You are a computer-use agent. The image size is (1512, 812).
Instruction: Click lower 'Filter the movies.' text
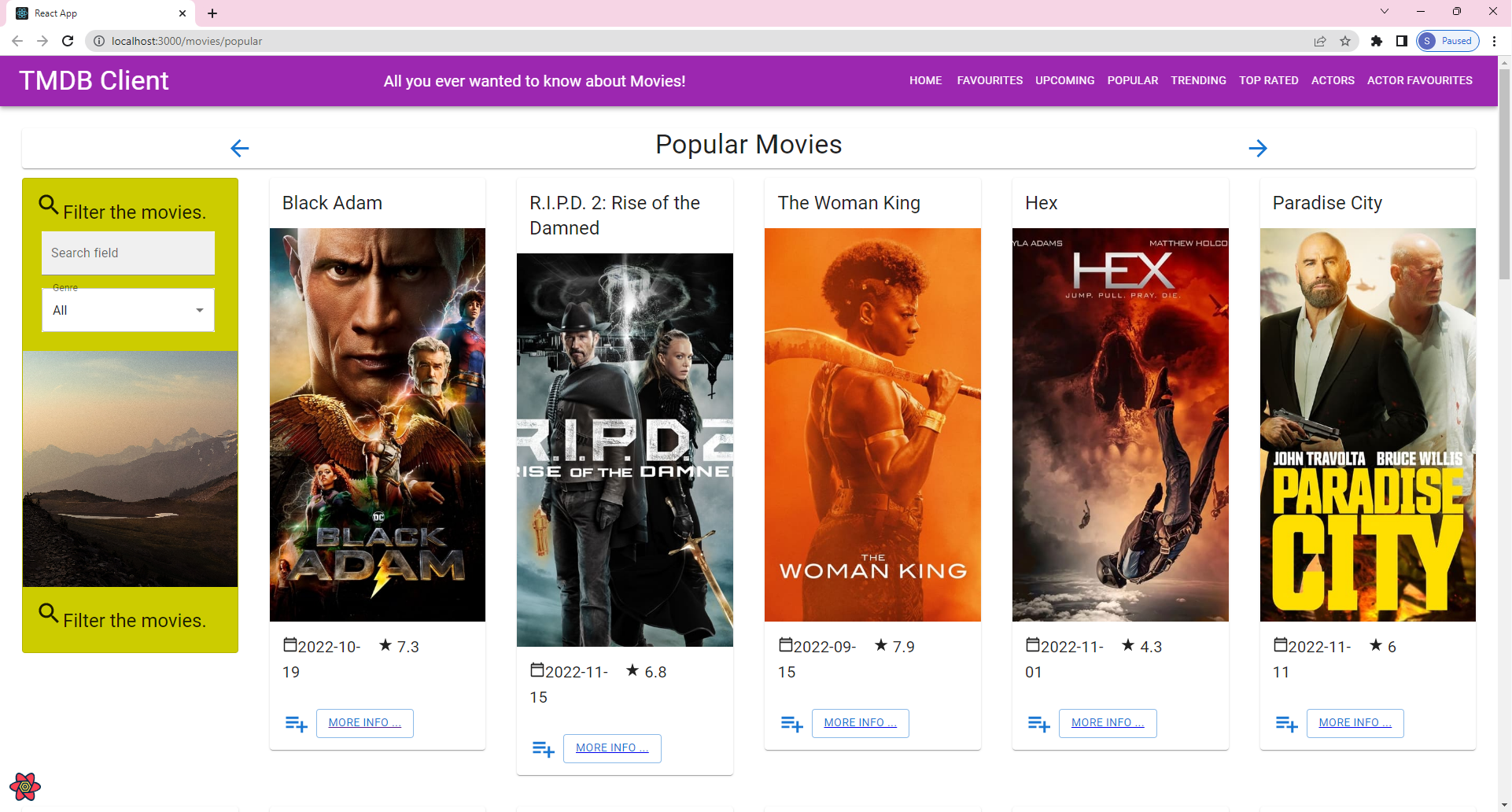click(135, 621)
